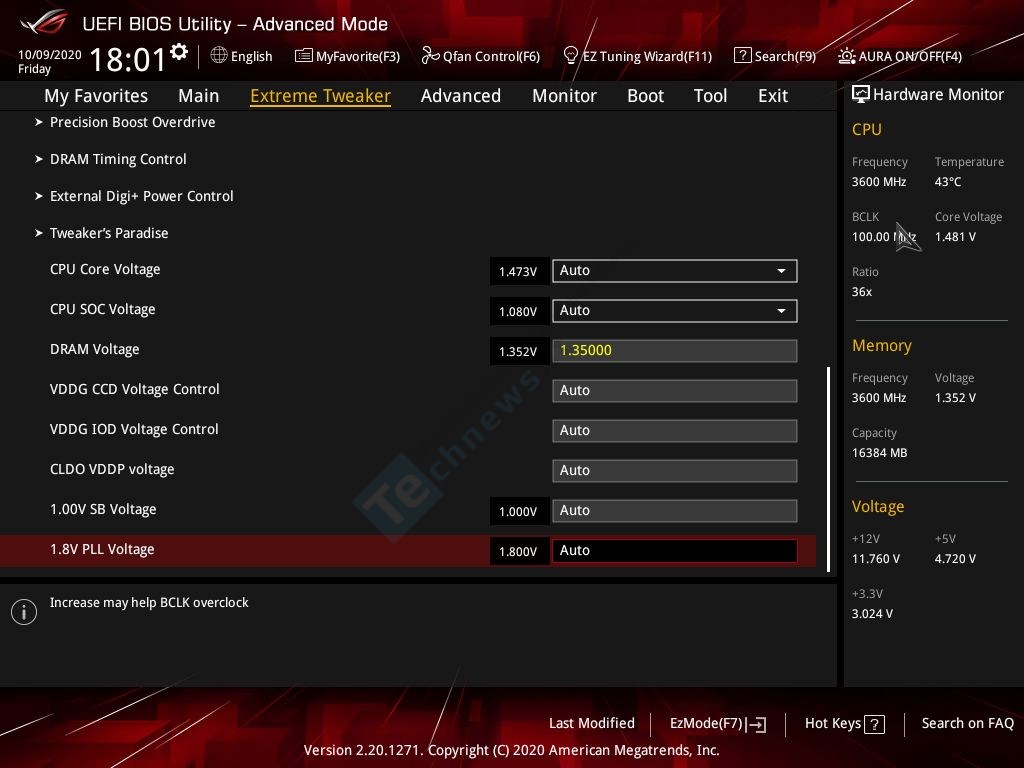Click the English language label
Screen dimensions: 1024x768
pyautogui.click(x=251, y=56)
